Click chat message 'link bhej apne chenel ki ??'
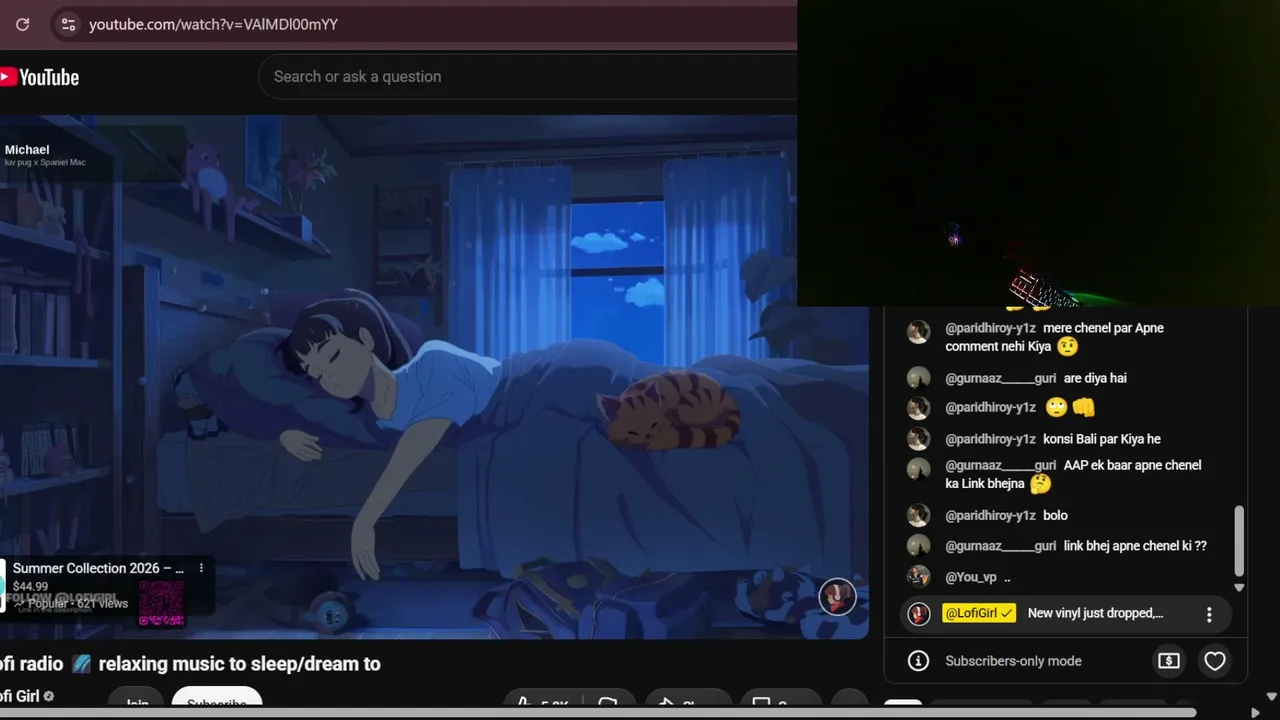 coord(1135,546)
